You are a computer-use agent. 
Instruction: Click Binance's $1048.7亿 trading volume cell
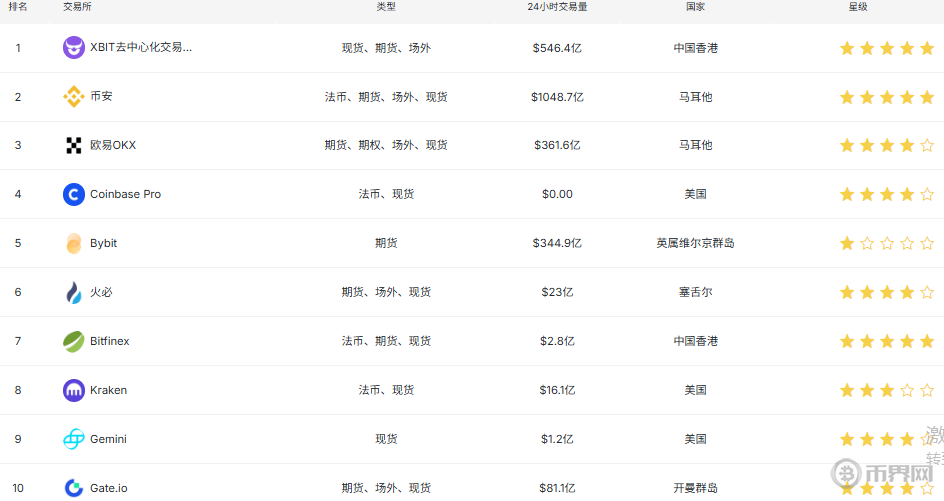pos(557,97)
